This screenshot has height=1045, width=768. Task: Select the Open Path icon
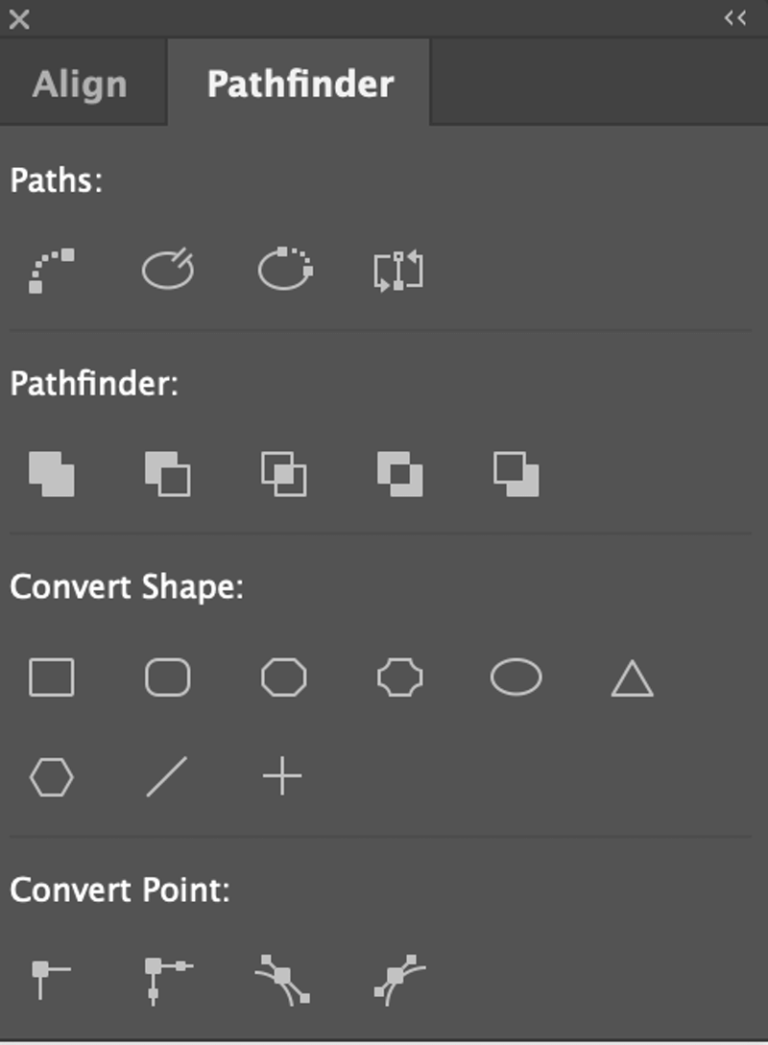pyautogui.click(x=167, y=268)
